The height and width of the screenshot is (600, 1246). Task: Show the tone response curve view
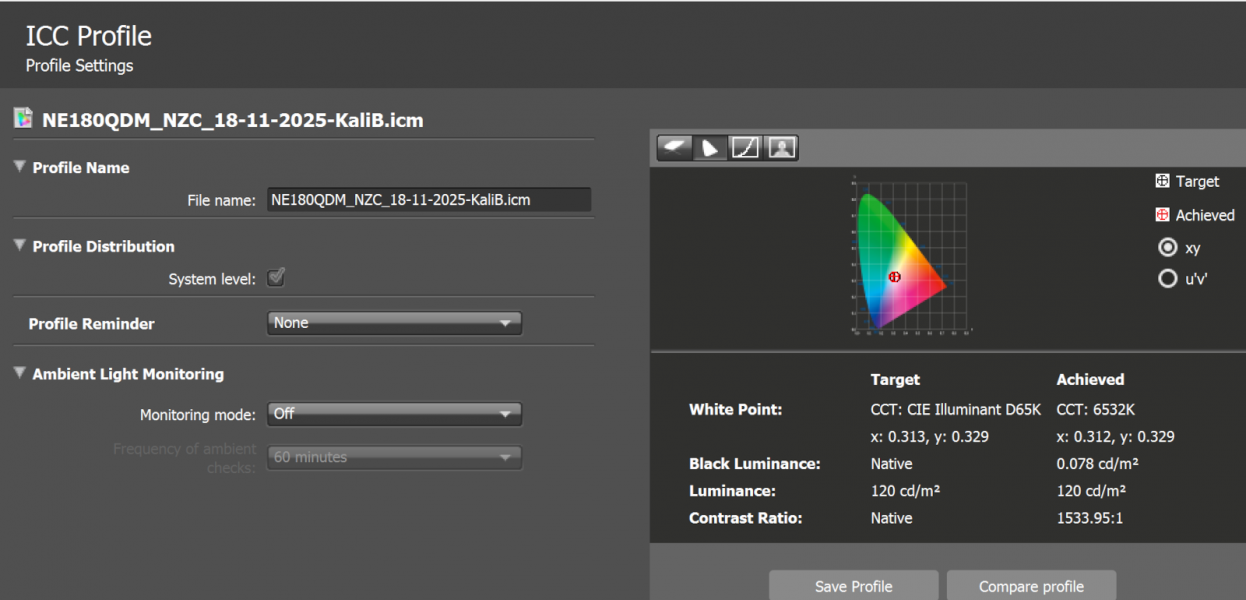point(745,148)
